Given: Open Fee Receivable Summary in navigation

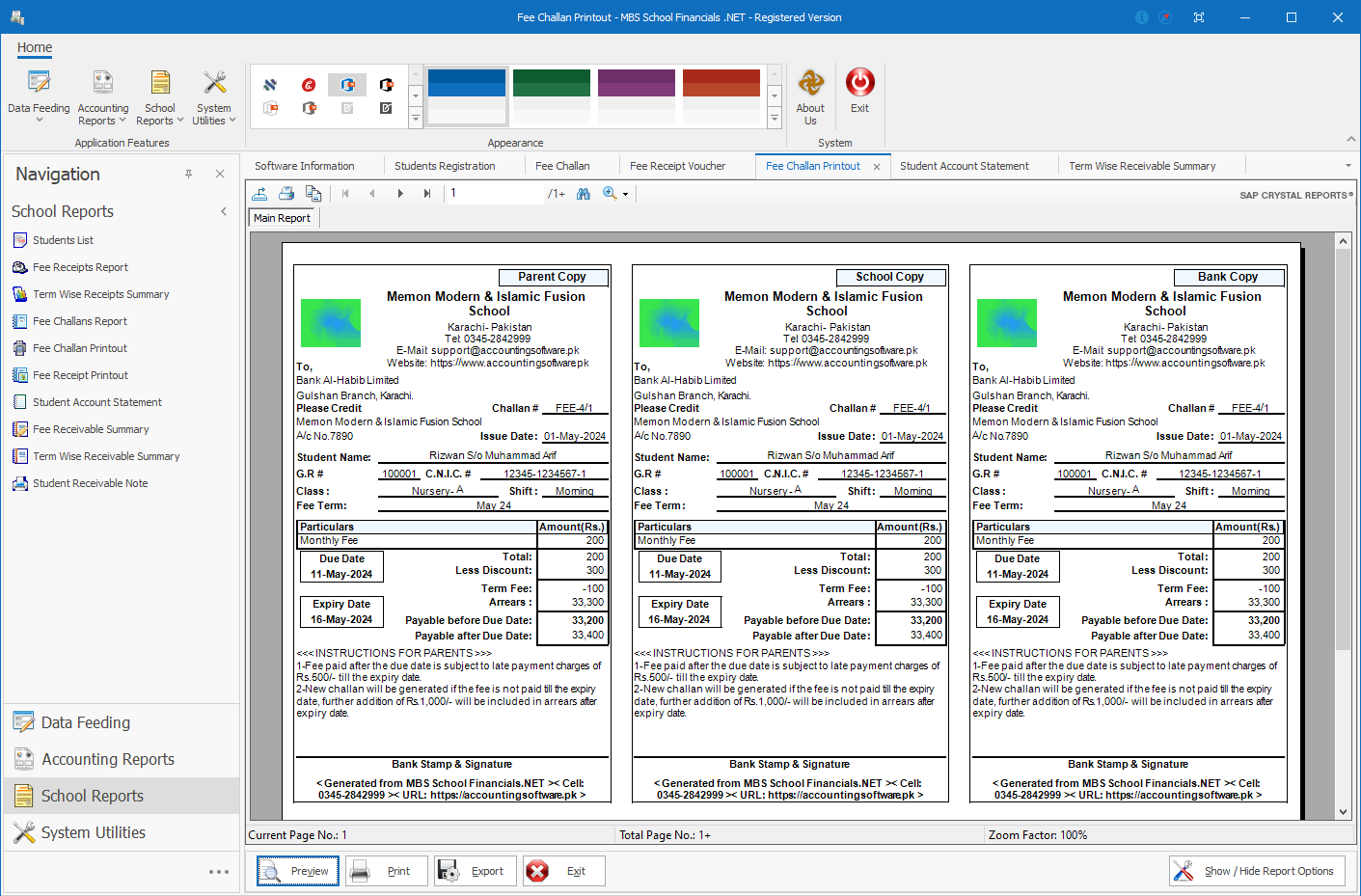Looking at the screenshot, I should coord(91,429).
